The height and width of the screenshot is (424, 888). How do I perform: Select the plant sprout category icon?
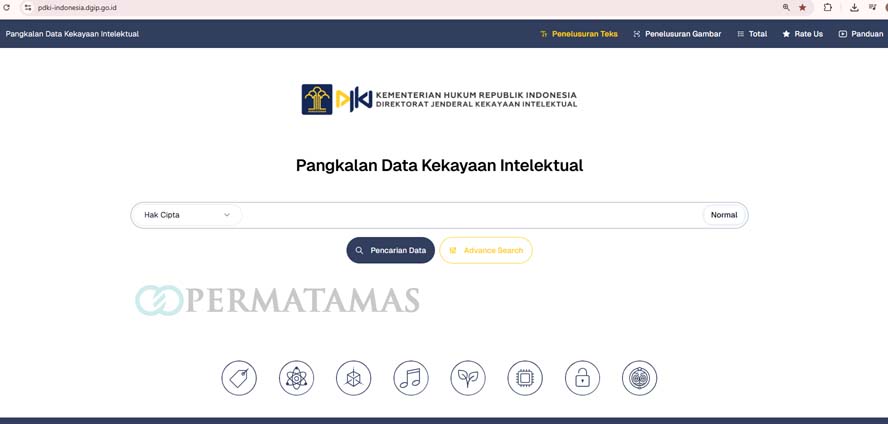click(467, 378)
